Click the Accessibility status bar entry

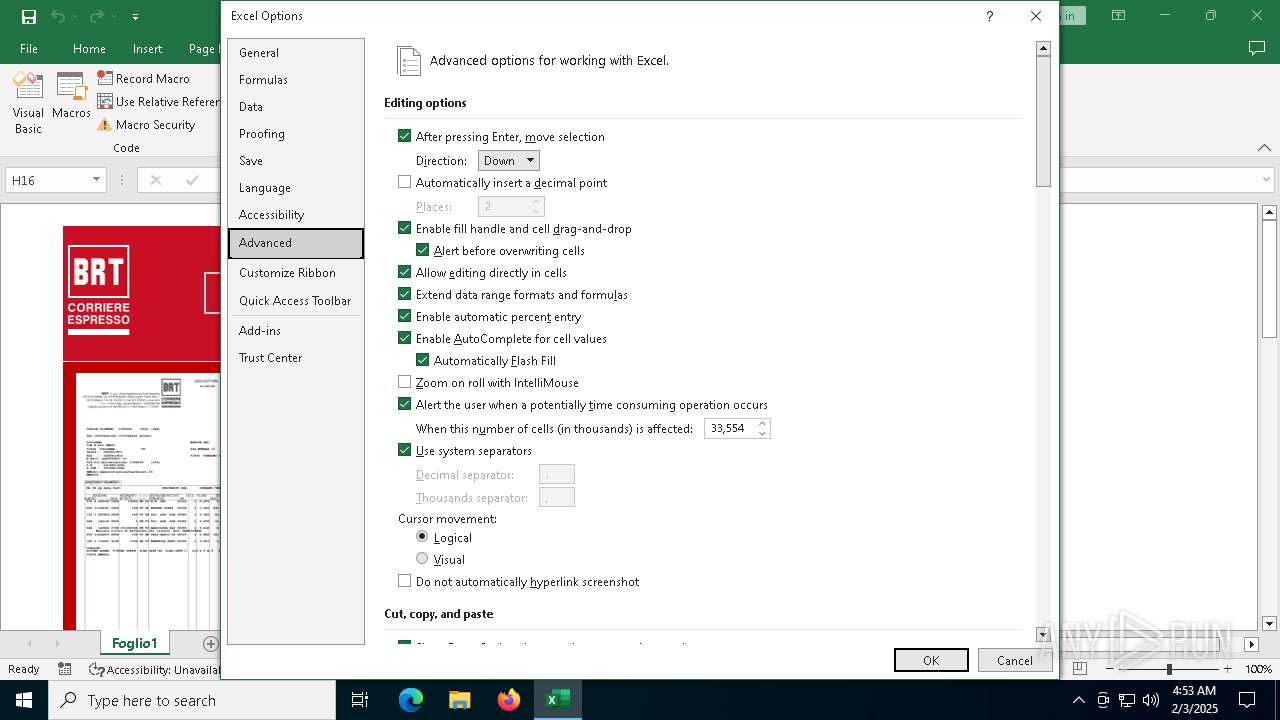pos(154,669)
